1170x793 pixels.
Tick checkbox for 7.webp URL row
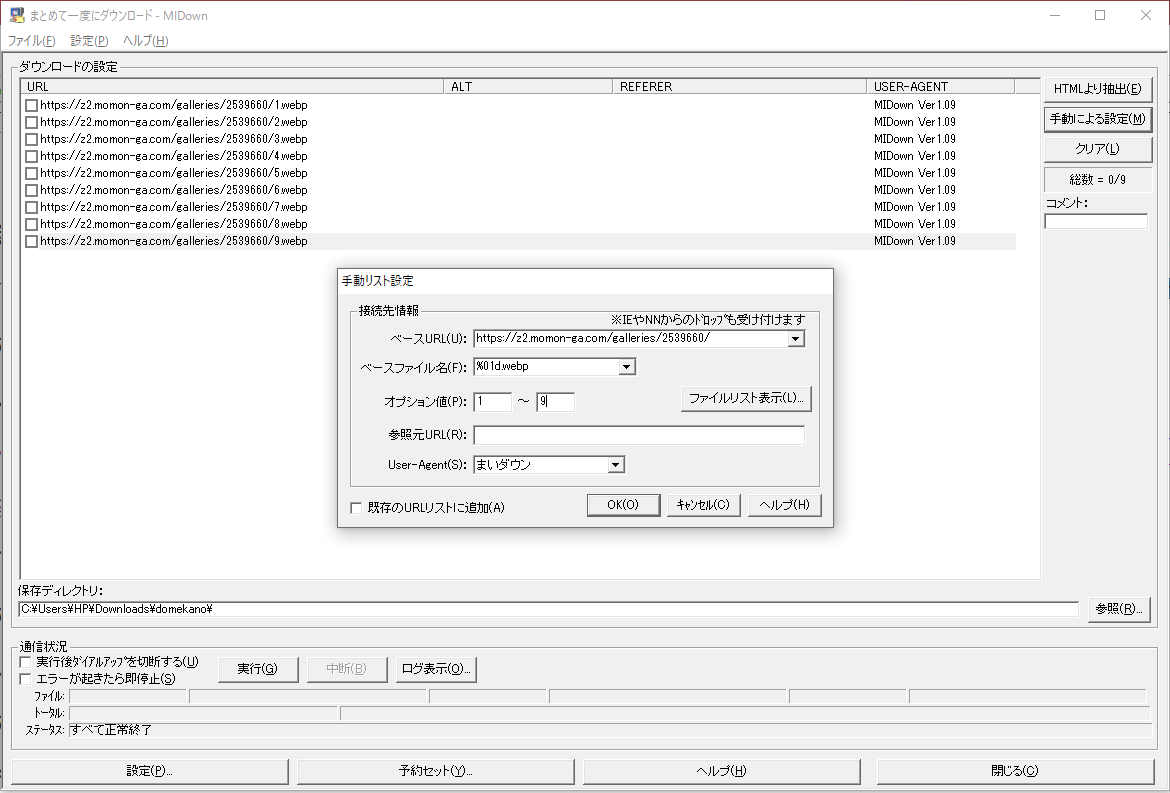[x=31, y=207]
